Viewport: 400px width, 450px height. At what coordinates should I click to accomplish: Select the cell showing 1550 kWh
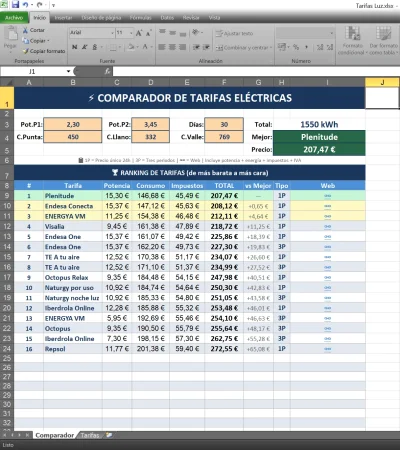[319, 124]
